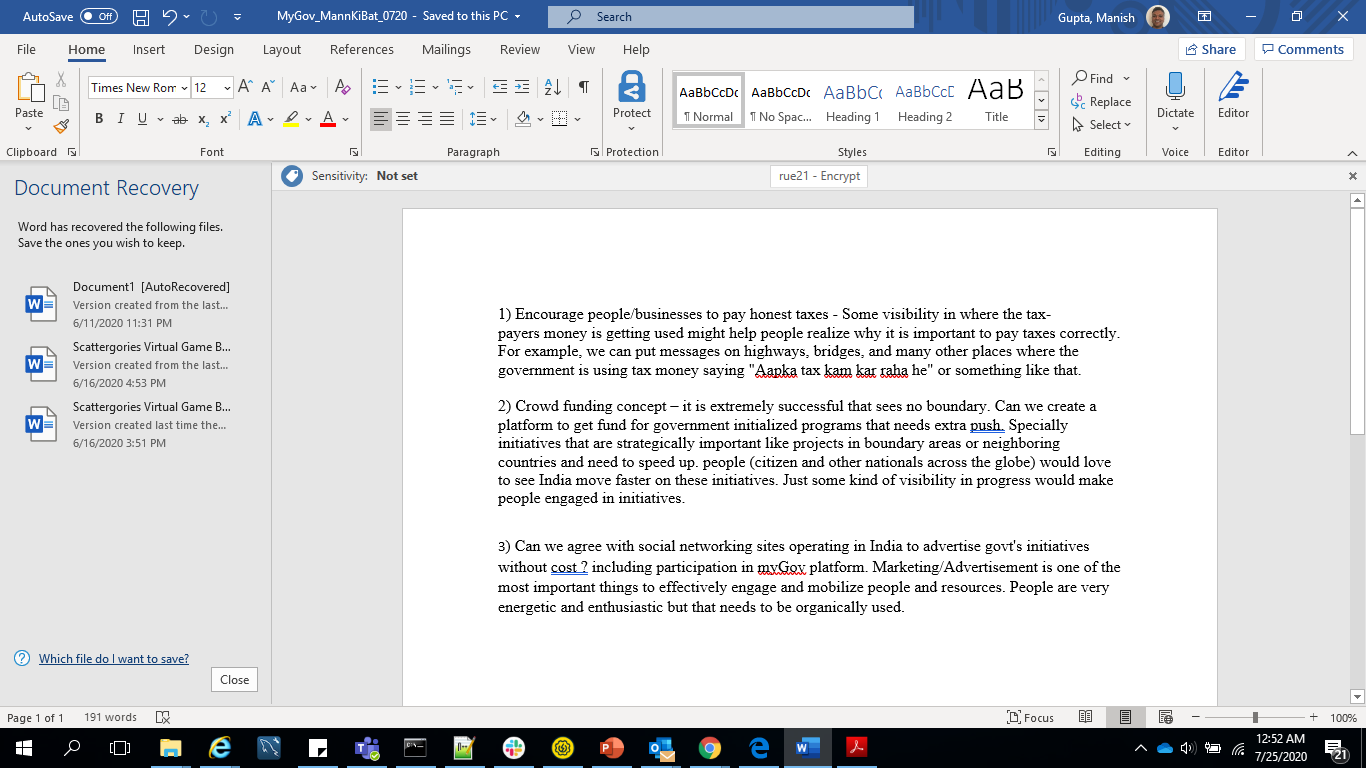This screenshot has width=1366, height=768.
Task: Expand the Styles gallery
Action: pos(1041,120)
